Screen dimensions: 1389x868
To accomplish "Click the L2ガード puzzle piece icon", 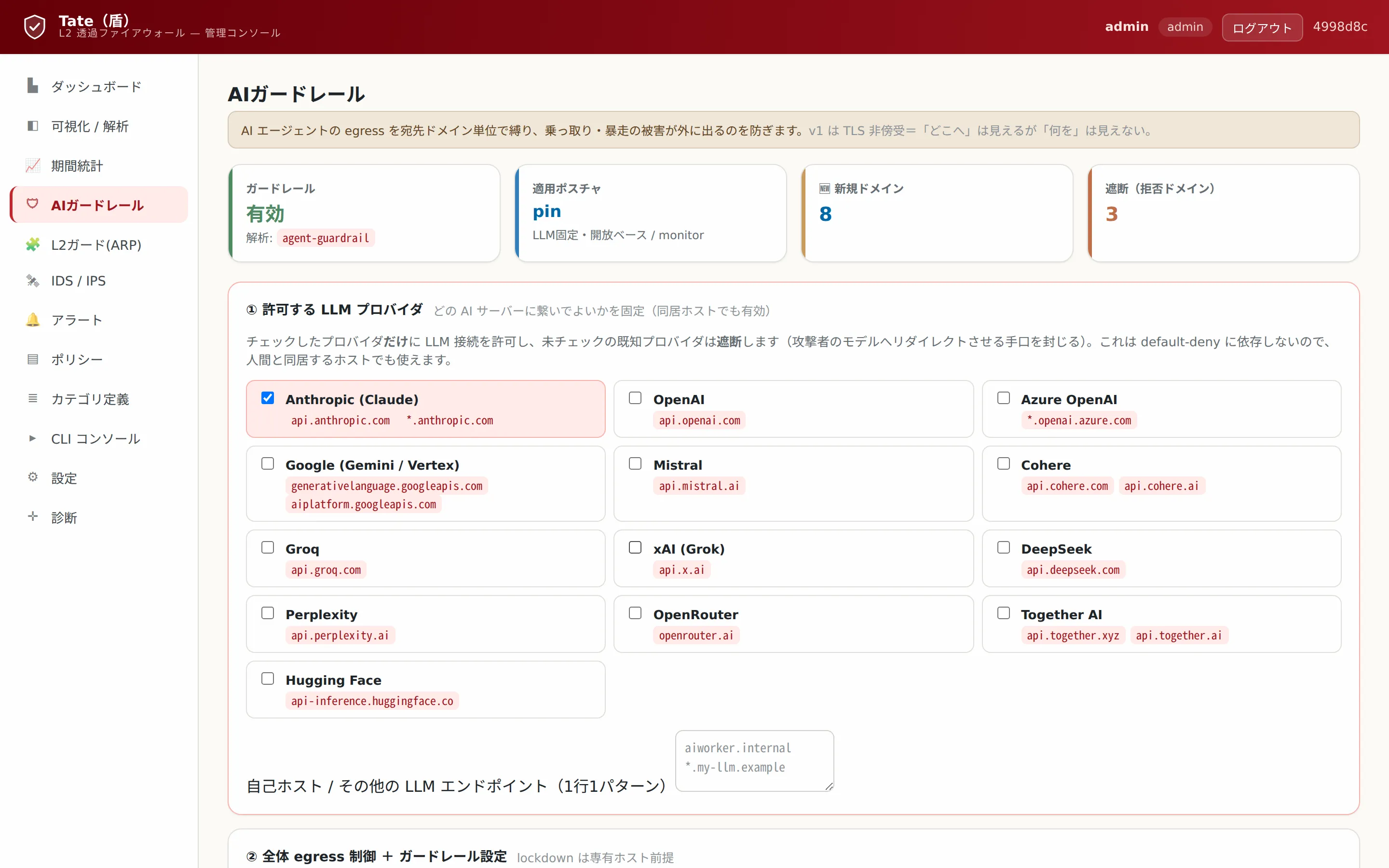I will click(33, 244).
